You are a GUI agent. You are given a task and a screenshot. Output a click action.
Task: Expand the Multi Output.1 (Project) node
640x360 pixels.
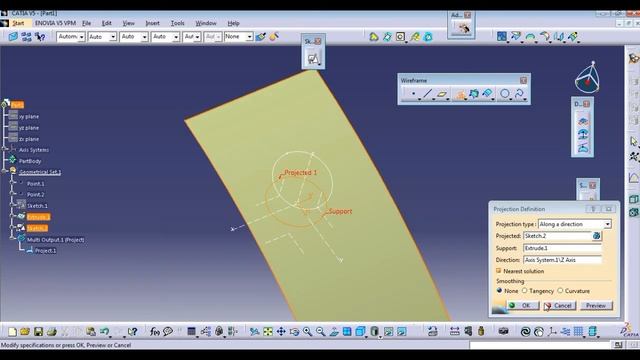click(13, 238)
